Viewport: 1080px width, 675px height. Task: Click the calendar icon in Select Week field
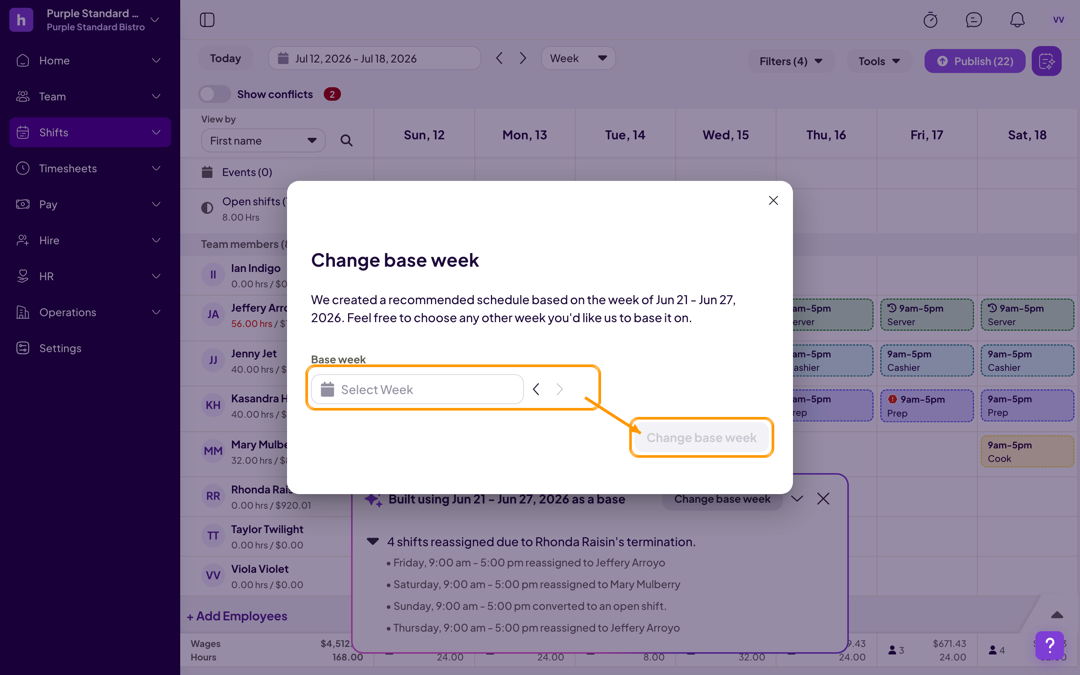click(x=328, y=389)
